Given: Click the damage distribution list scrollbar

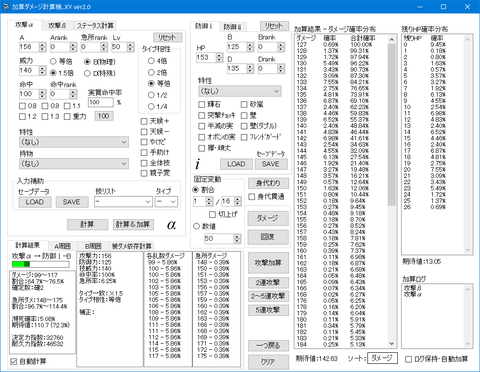Looking at the screenshot, I should pyautogui.click(x=392, y=191).
